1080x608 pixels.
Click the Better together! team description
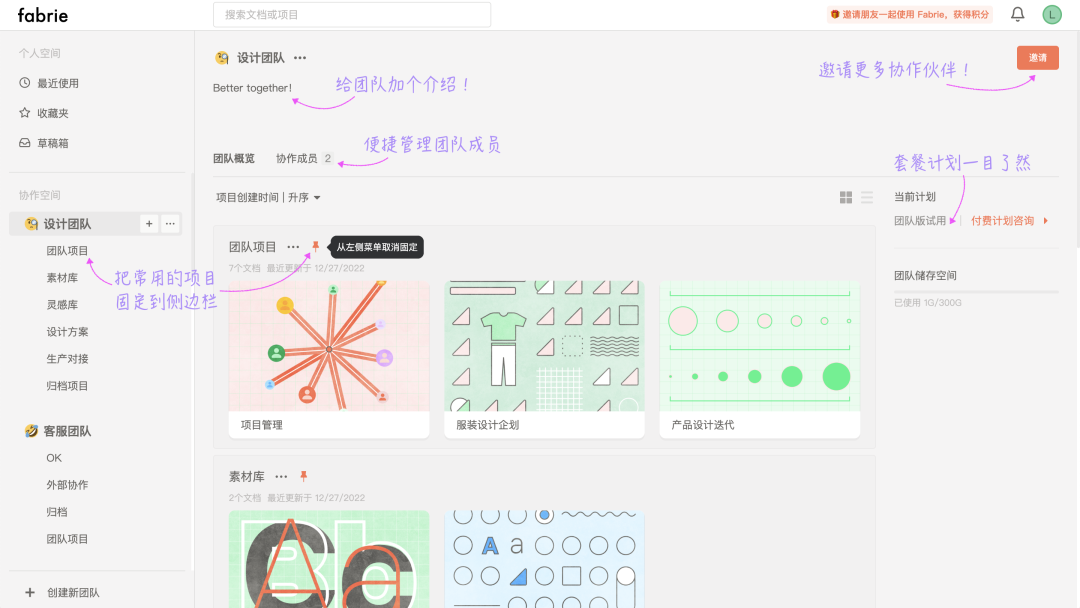pos(252,88)
